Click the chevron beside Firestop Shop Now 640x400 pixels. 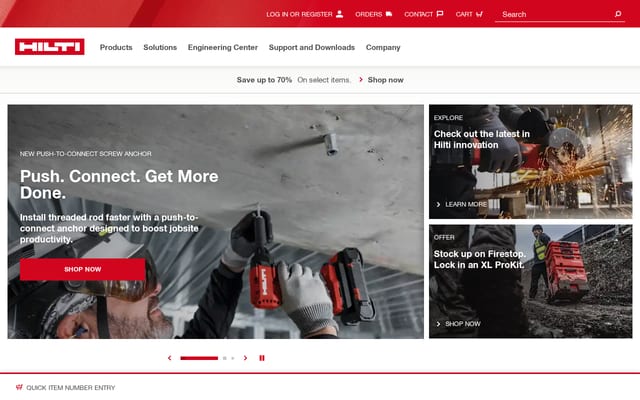coord(438,324)
